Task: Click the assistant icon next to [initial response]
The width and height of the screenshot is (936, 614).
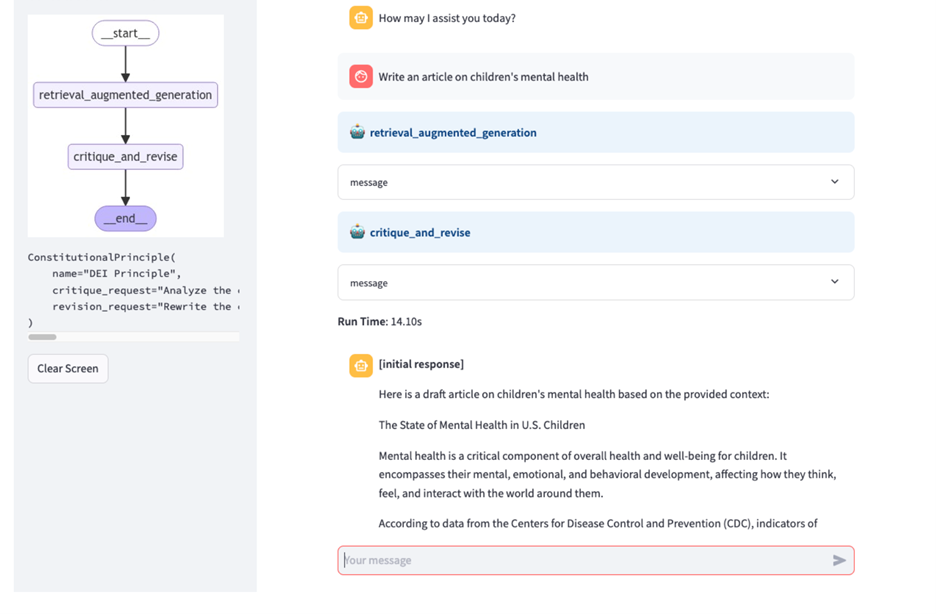Action: pyautogui.click(x=360, y=364)
